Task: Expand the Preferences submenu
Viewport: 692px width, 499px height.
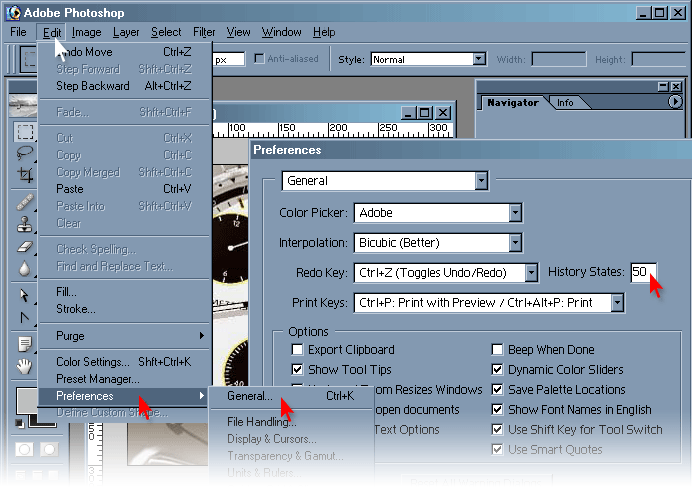Action: [124, 396]
